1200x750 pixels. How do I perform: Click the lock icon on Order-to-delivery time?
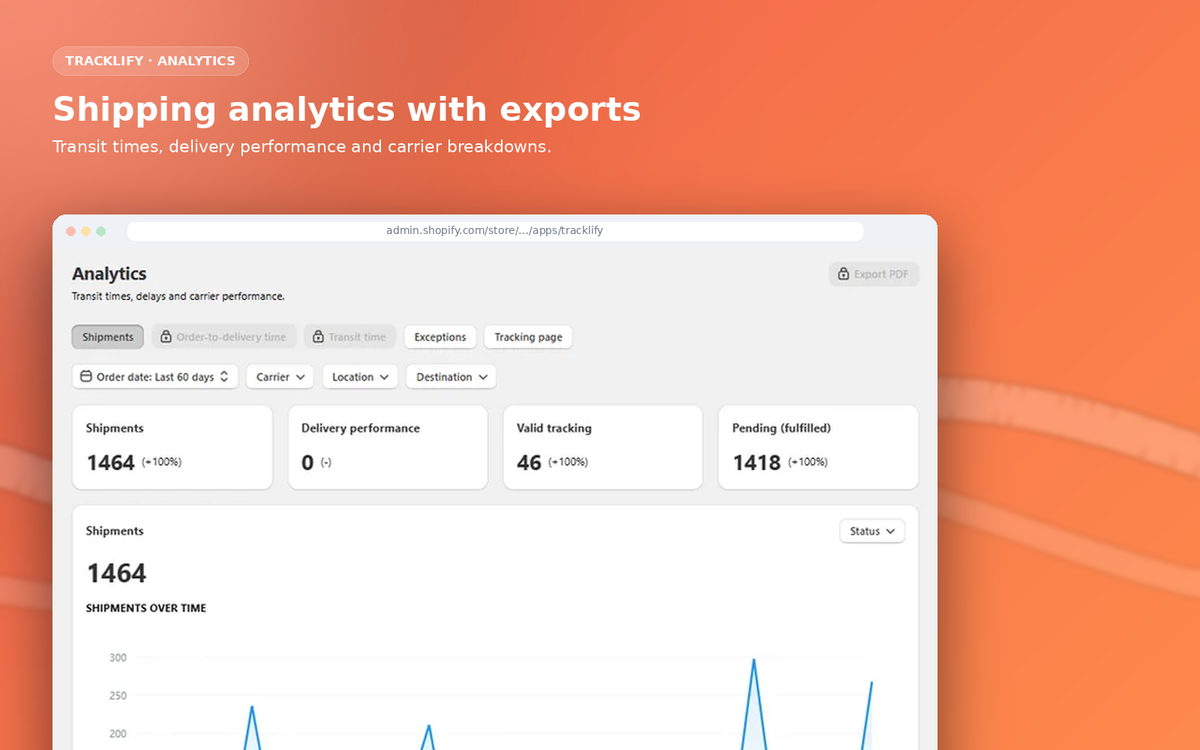166,337
